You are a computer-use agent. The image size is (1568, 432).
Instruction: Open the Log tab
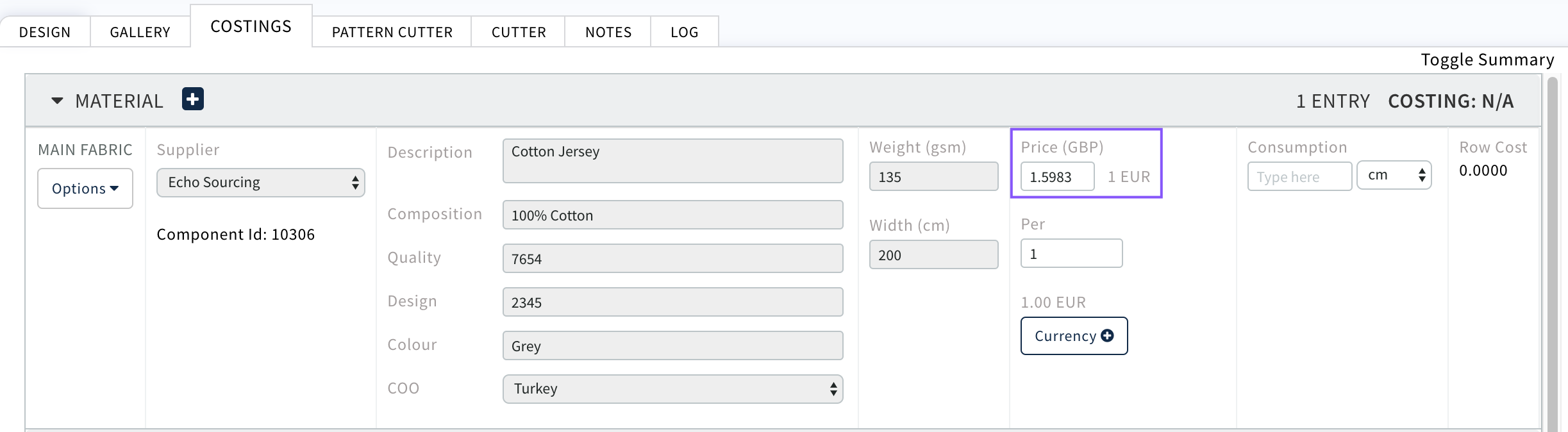click(684, 32)
